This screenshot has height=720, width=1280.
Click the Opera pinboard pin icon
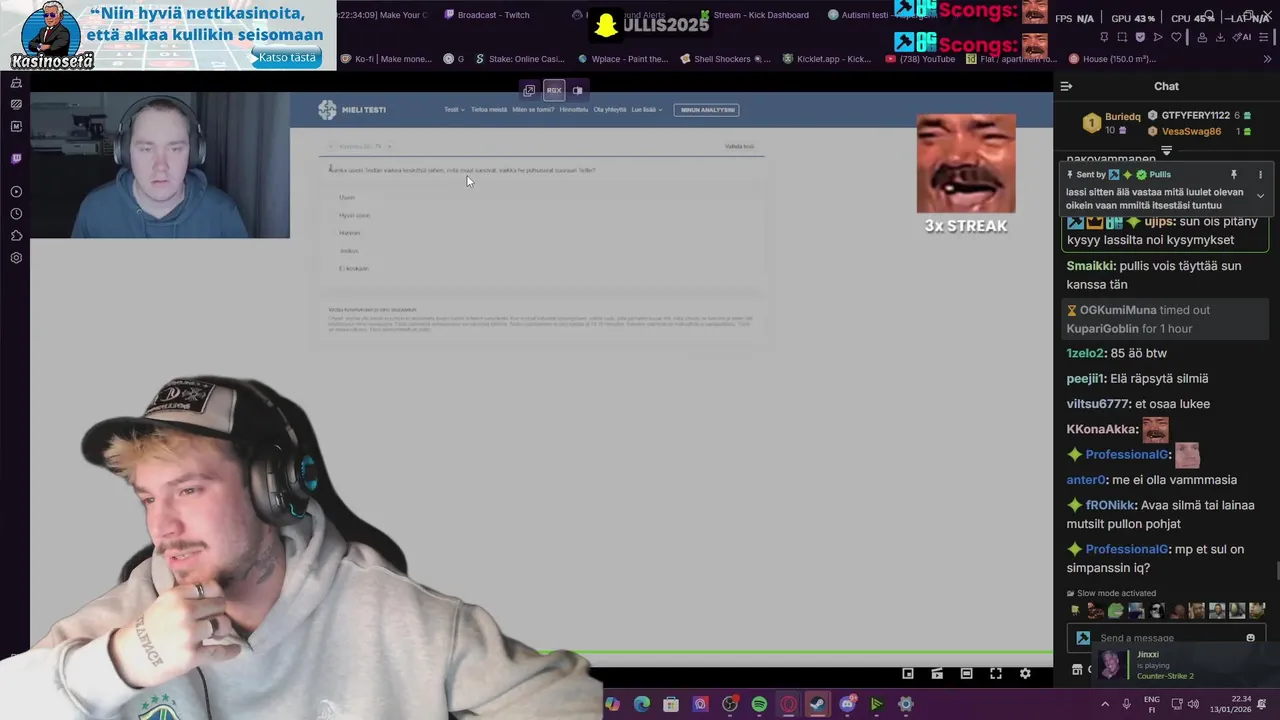tap(1104, 37)
